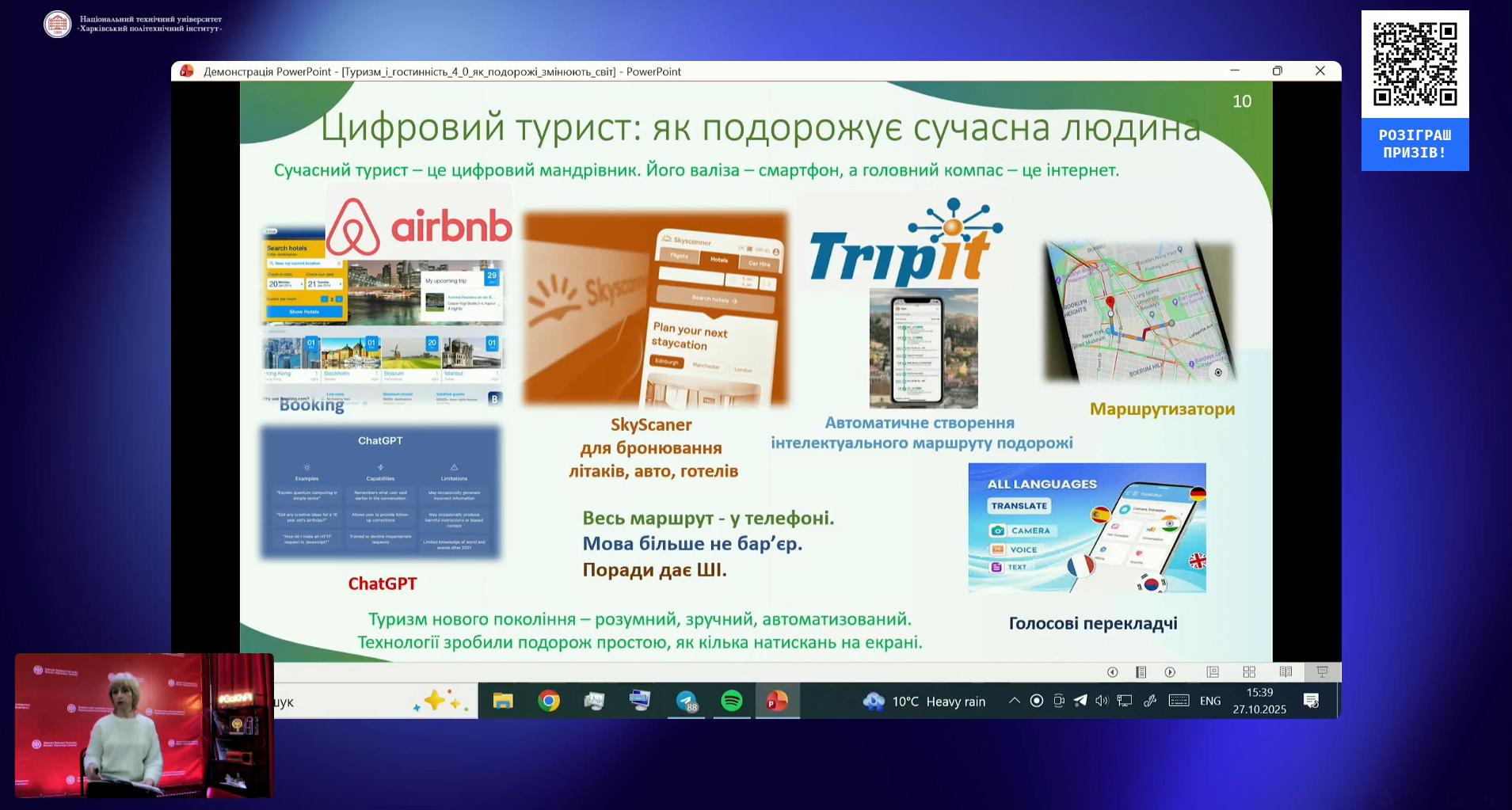Change input language from ENG

click(1210, 701)
